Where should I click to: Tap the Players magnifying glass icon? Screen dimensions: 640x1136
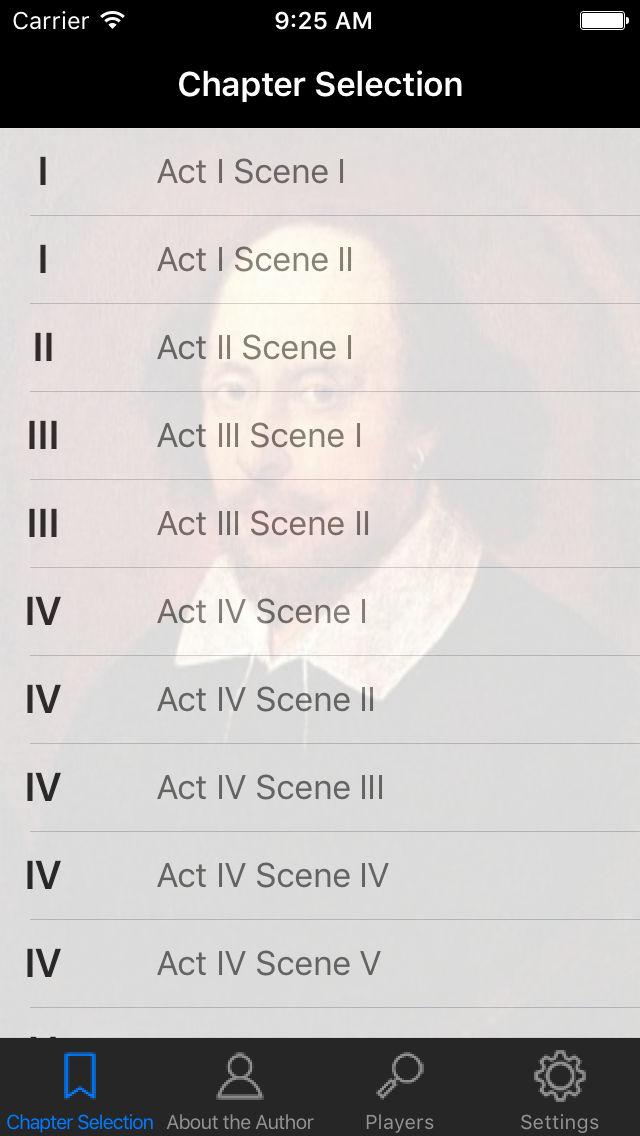point(400,1077)
